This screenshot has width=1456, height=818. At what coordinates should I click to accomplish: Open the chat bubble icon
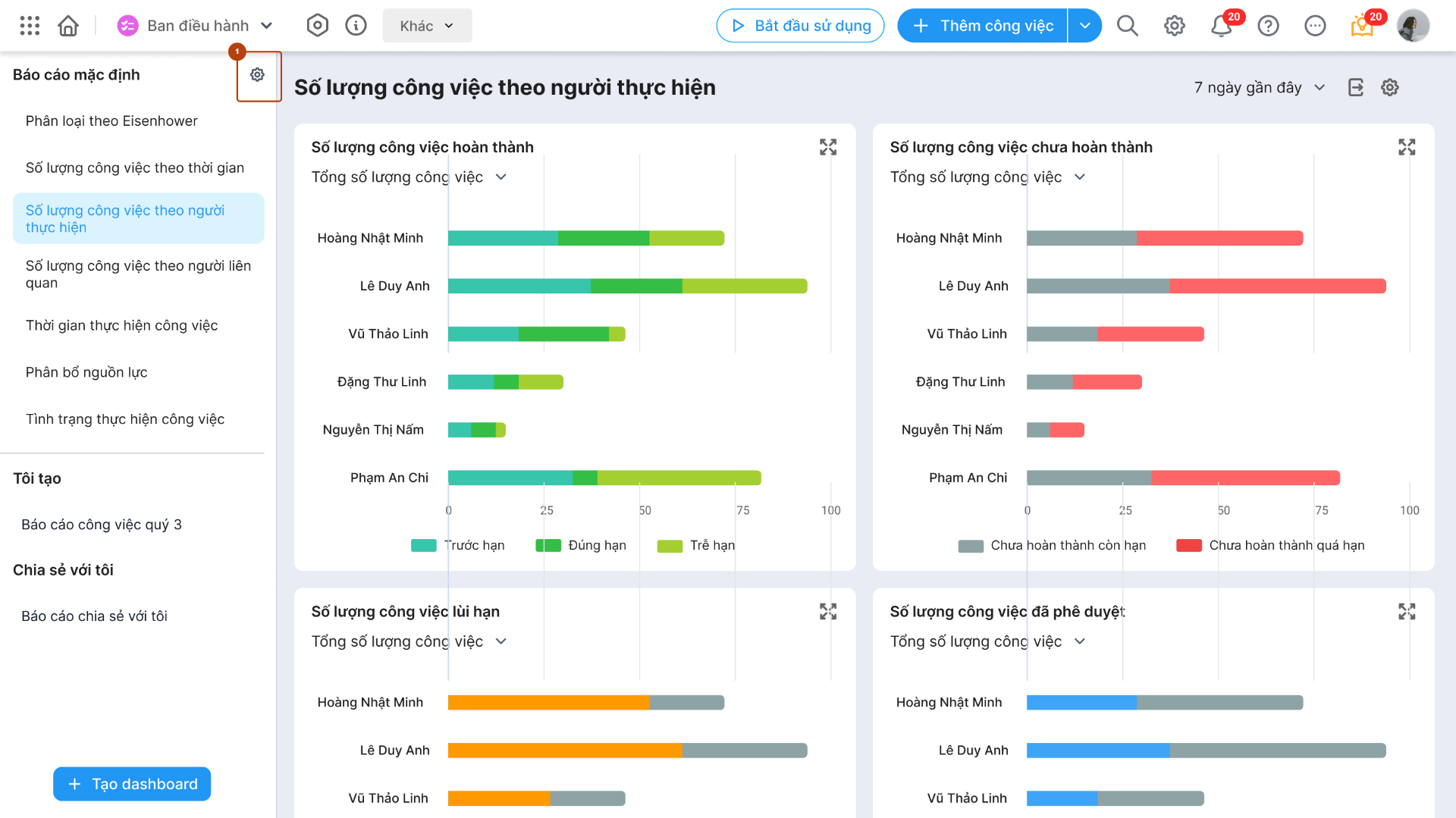(x=1315, y=26)
